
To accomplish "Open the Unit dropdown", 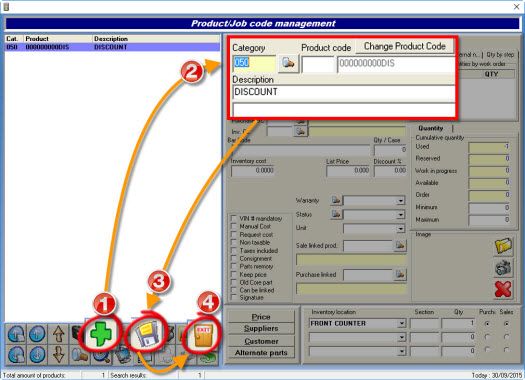I will (x=400, y=229).
